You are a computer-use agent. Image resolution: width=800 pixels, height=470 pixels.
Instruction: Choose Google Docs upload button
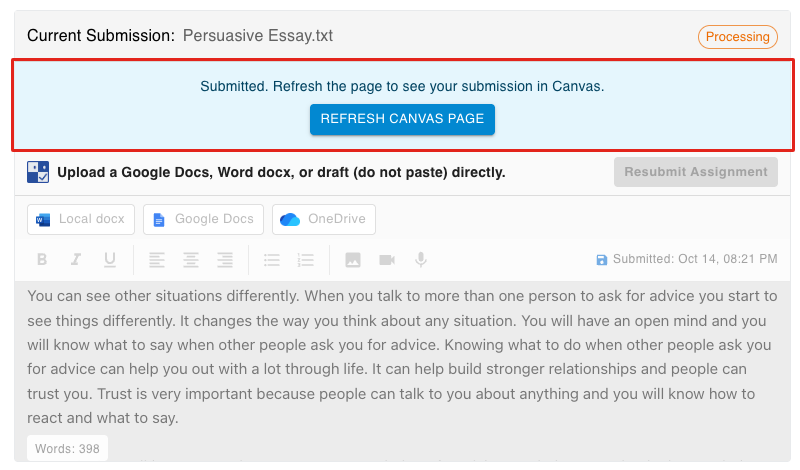coord(204,219)
